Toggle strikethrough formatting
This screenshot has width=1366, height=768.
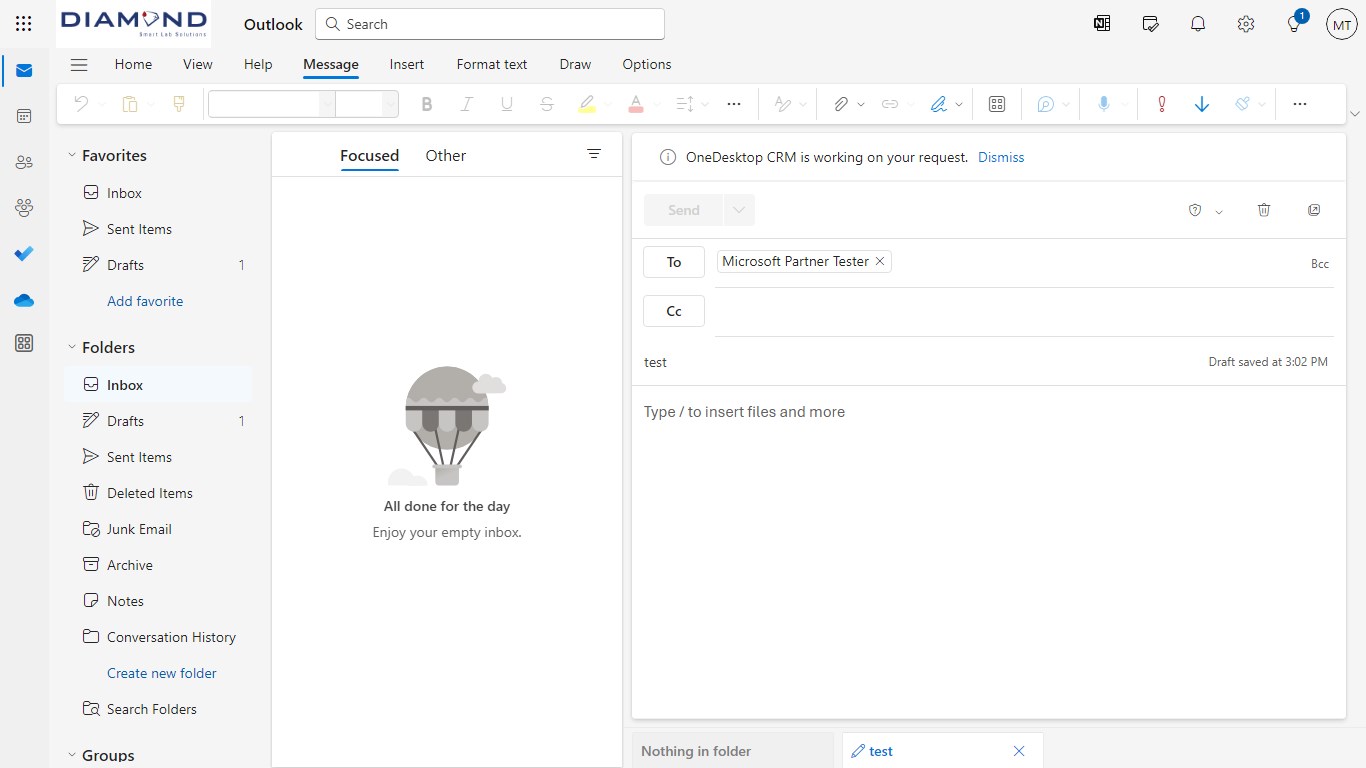pos(546,104)
